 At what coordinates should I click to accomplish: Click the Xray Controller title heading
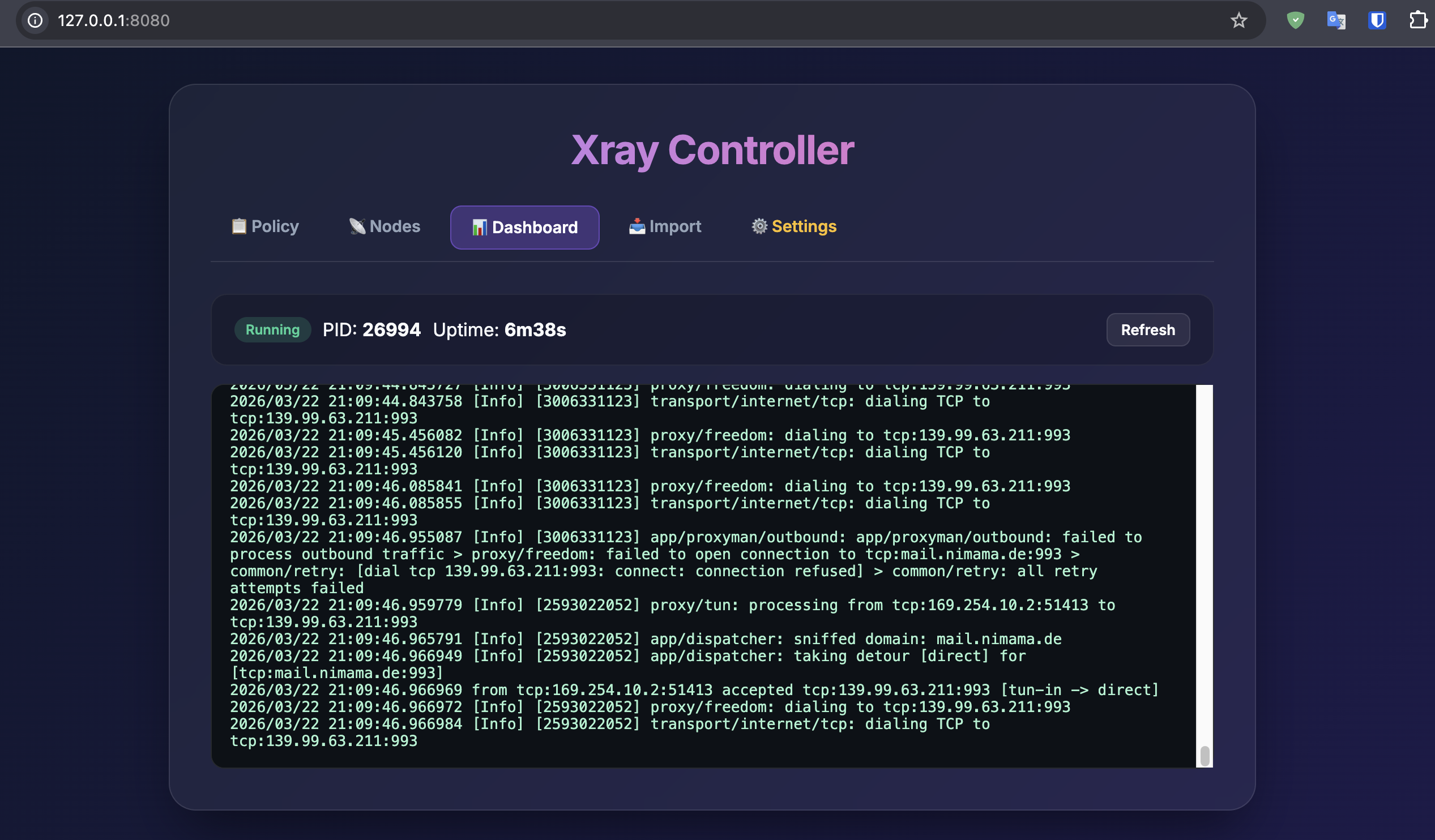point(712,150)
